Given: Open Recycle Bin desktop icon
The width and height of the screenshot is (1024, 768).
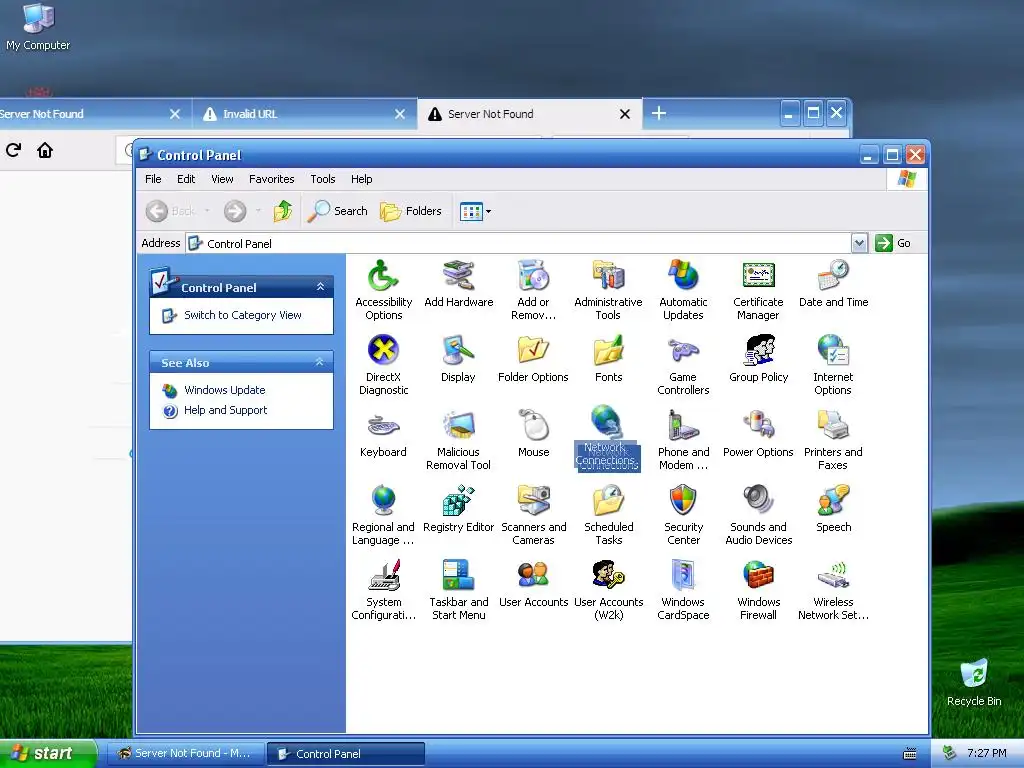Looking at the screenshot, I should point(974,682).
